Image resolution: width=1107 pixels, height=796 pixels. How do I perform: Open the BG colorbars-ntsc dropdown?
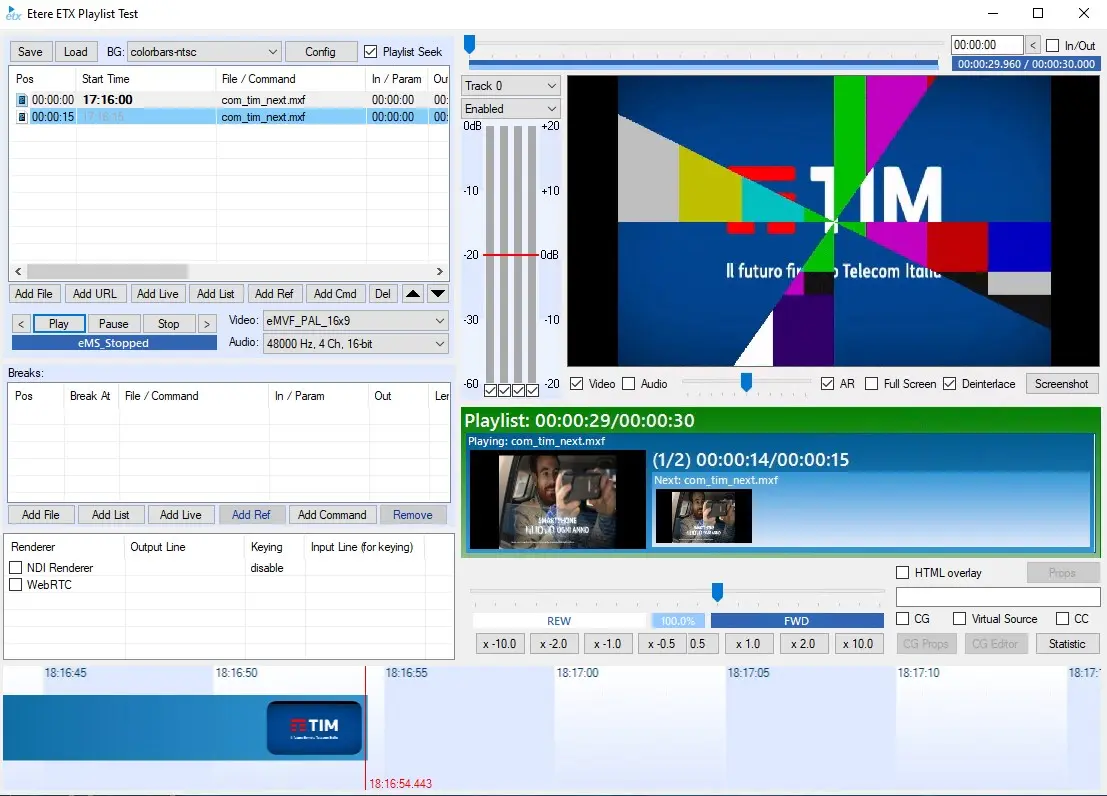(204, 52)
